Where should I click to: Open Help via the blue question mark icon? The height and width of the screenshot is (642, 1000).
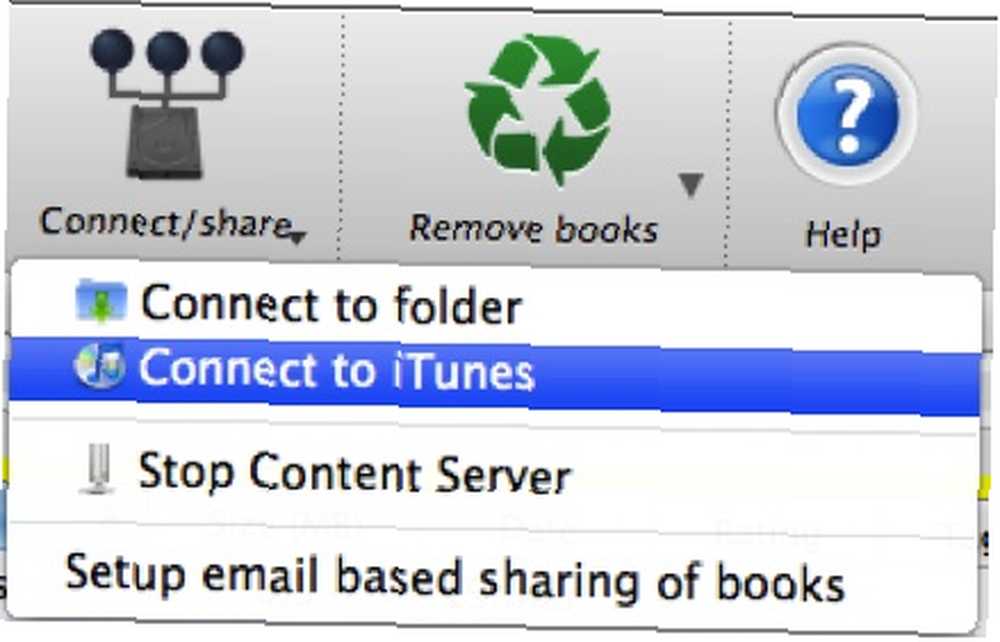[x=847, y=113]
